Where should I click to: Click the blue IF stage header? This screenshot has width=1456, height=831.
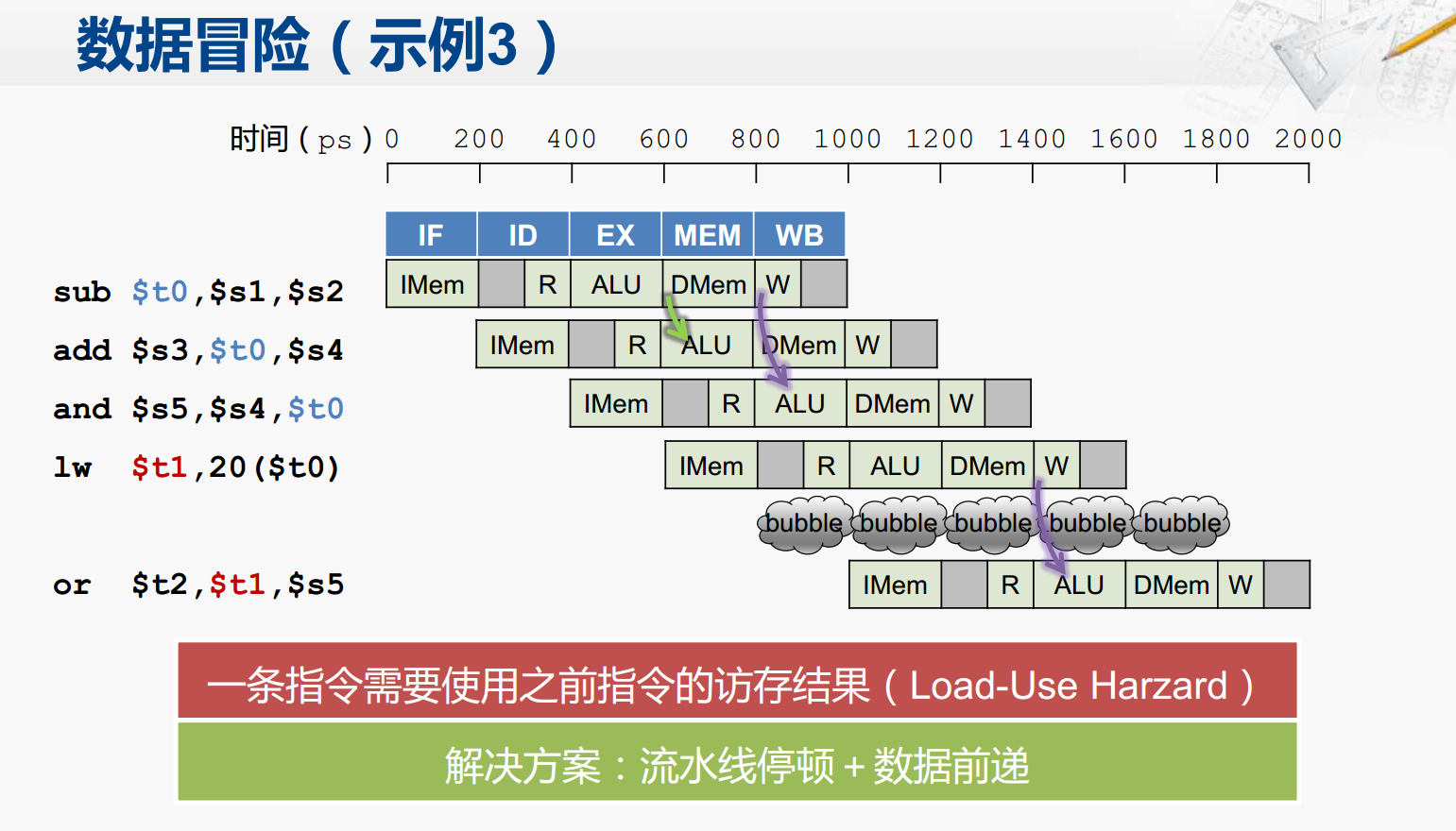pos(431,234)
